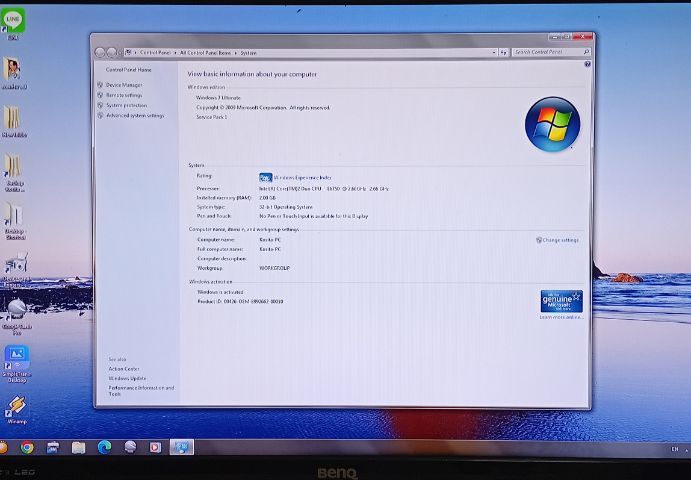The height and width of the screenshot is (480, 691).
Task: Click Change settings for computer name
Action: coord(560,240)
